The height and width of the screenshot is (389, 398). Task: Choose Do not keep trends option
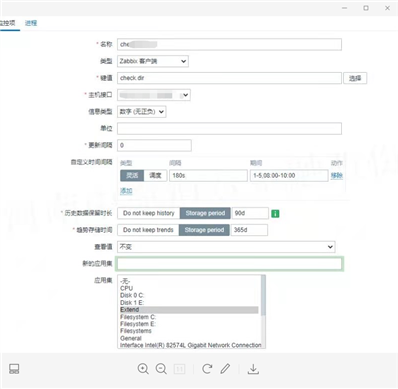click(x=148, y=230)
